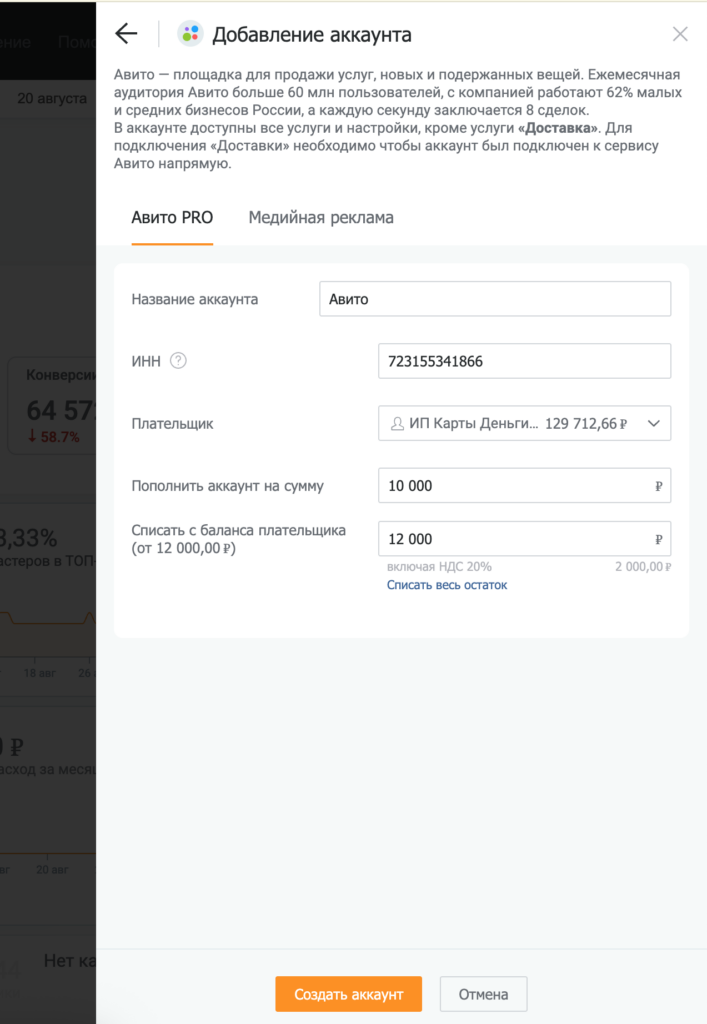Click the Отмена button
This screenshot has height=1024, width=707.
(483, 994)
